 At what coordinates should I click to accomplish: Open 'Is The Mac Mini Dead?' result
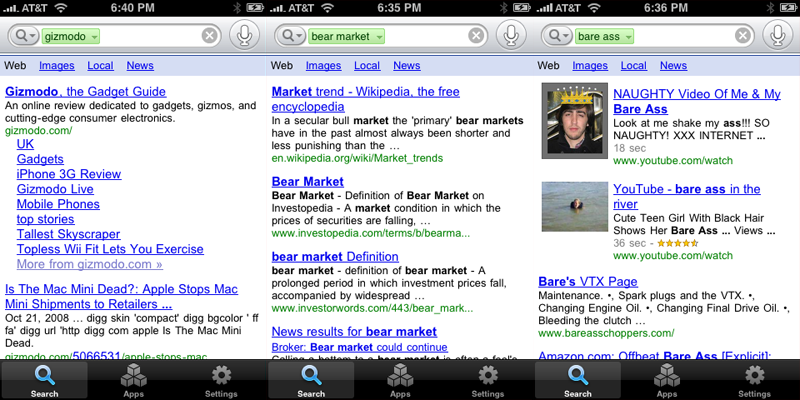coord(121,297)
